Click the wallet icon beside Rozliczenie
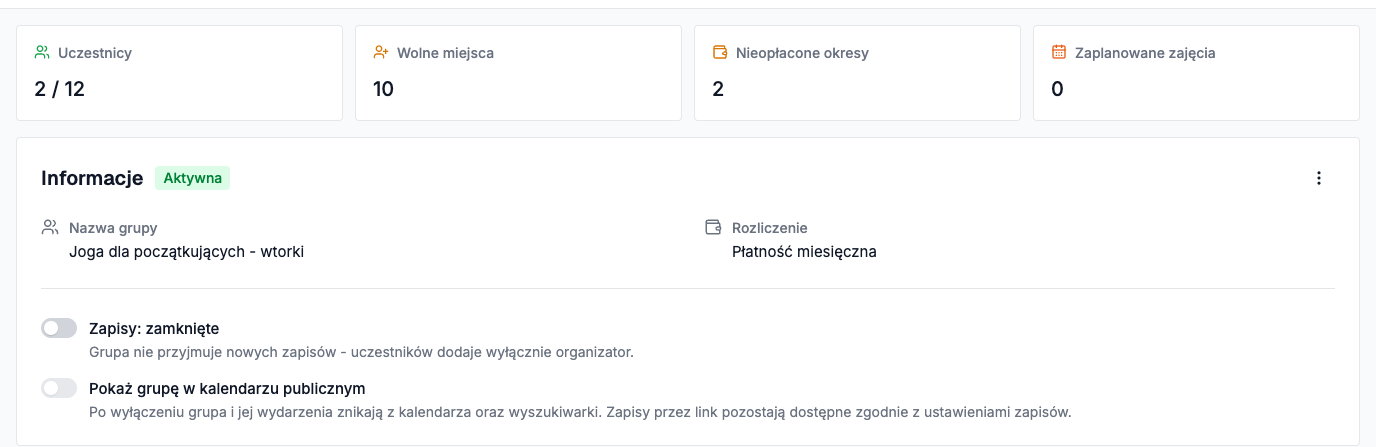The image size is (1376, 447). pyautogui.click(x=713, y=227)
